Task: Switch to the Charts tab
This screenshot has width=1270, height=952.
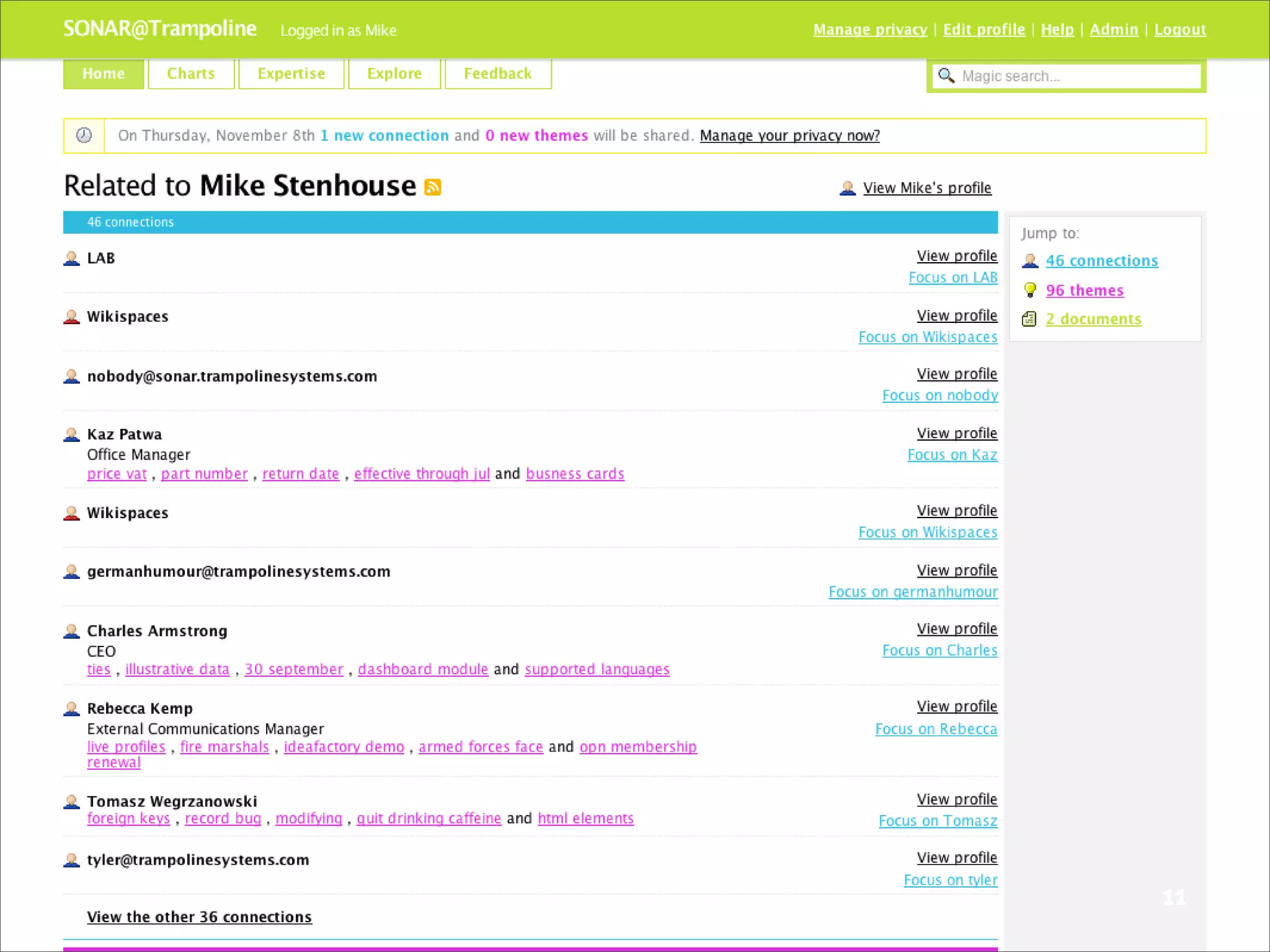Action: coord(191,74)
